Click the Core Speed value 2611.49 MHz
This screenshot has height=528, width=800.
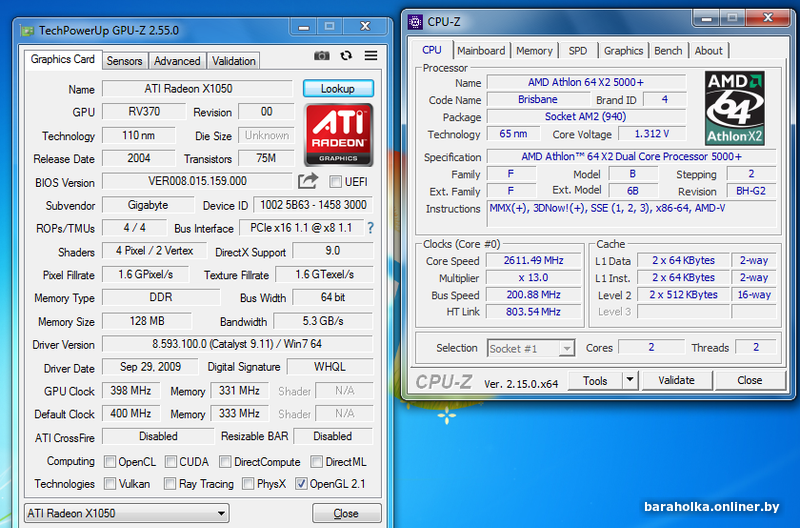pyautogui.click(x=533, y=261)
